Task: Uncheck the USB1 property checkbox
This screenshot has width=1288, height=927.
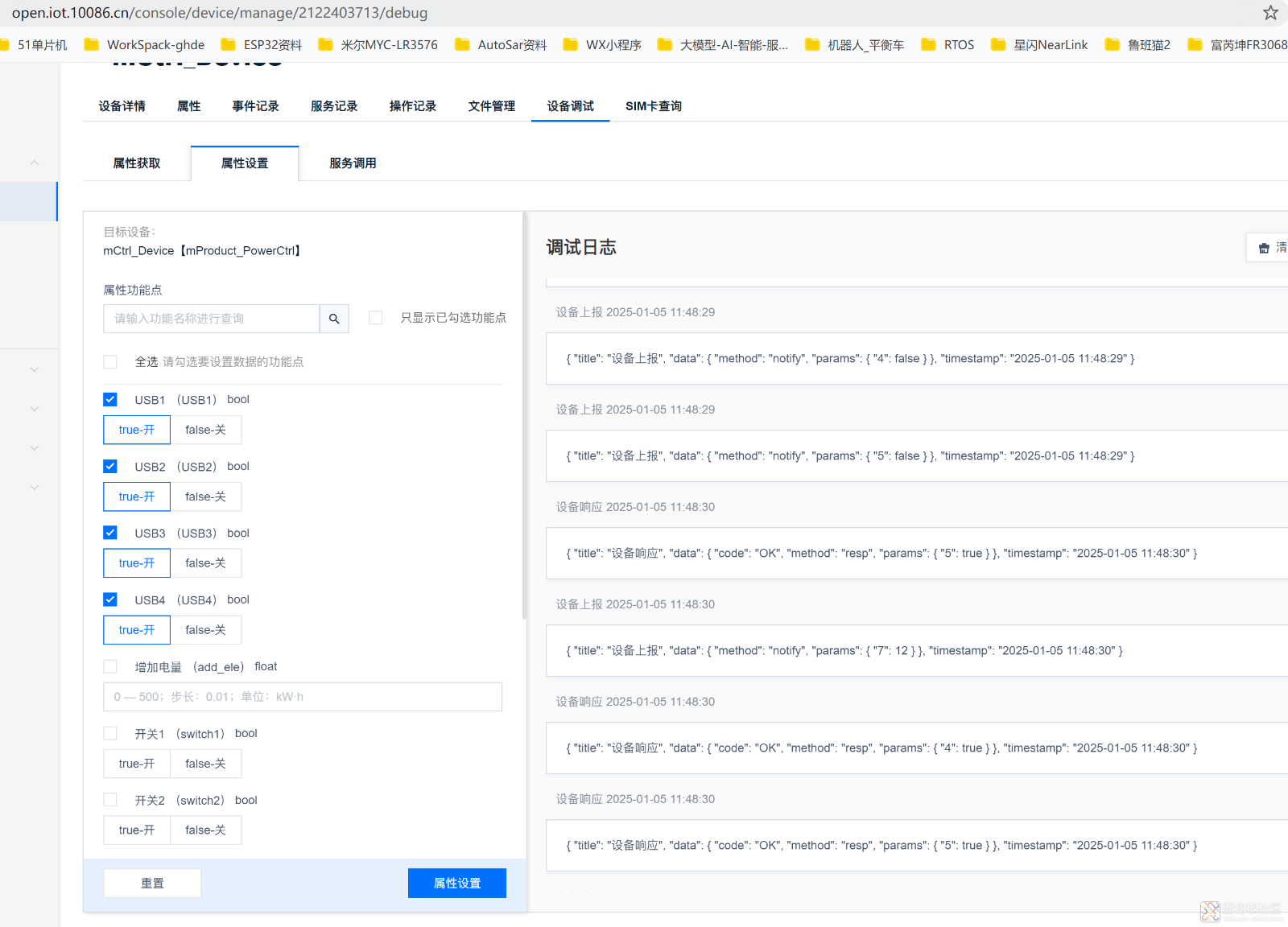Action: pos(110,400)
